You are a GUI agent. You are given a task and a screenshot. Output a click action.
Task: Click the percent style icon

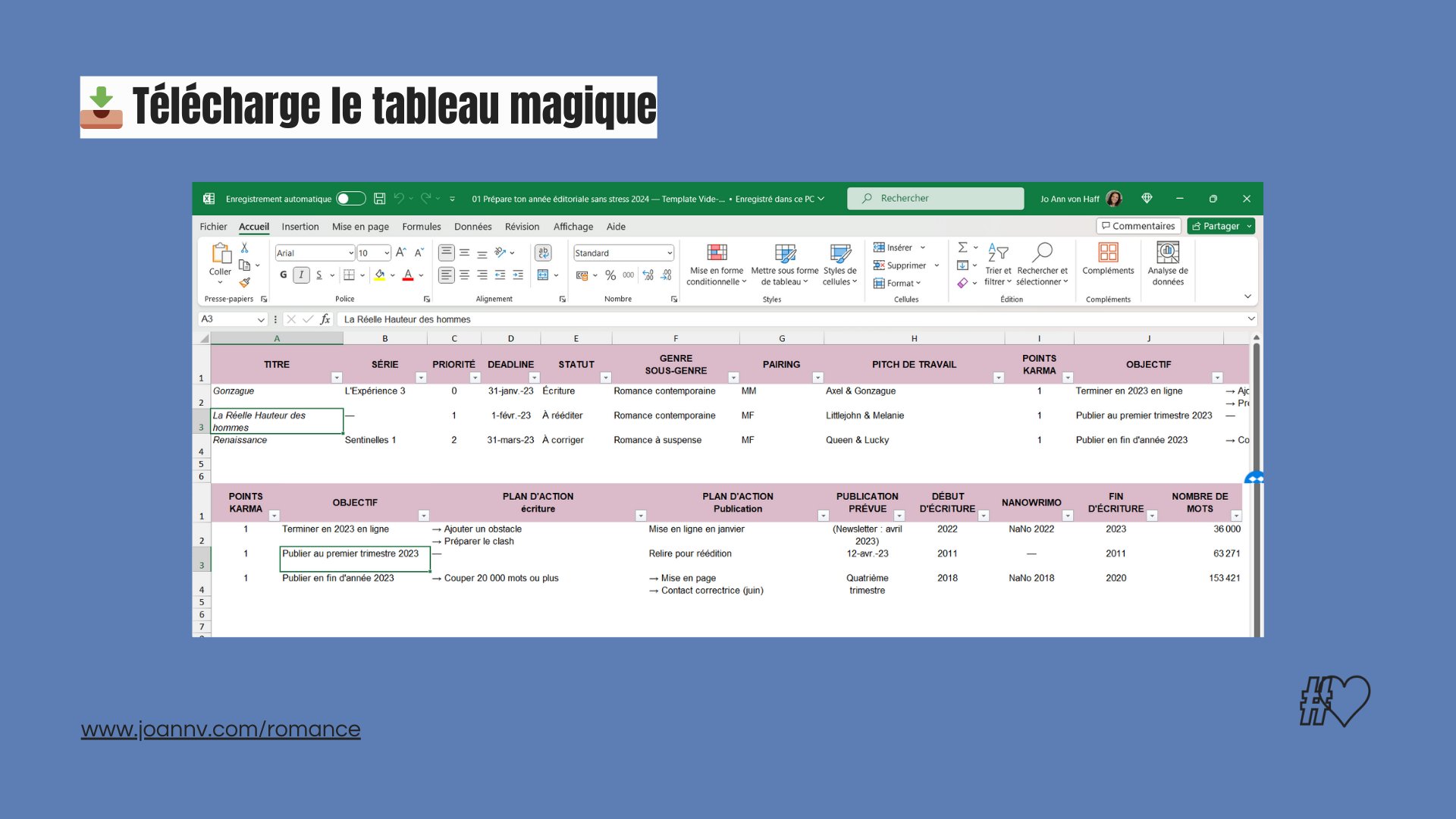tap(610, 275)
